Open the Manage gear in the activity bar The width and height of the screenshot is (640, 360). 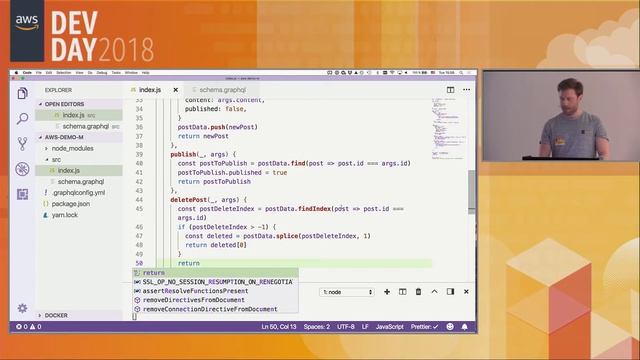pyautogui.click(x=22, y=308)
